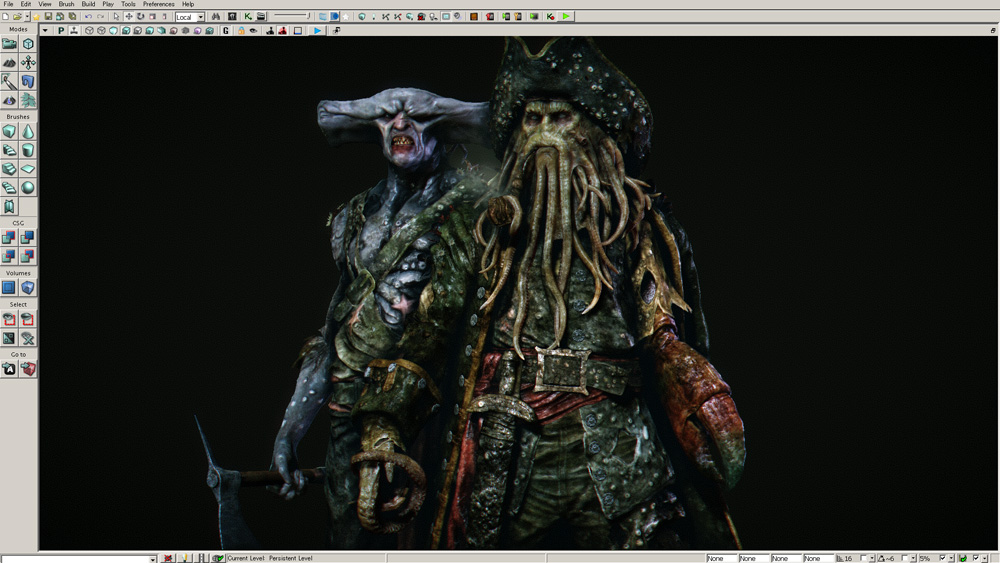Open the File menu

[8, 4]
